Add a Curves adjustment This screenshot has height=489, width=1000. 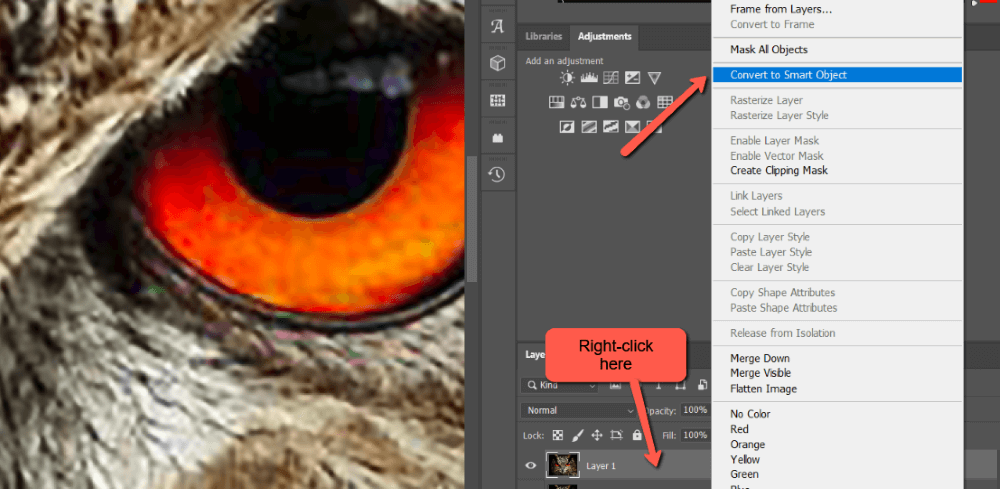[x=610, y=78]
